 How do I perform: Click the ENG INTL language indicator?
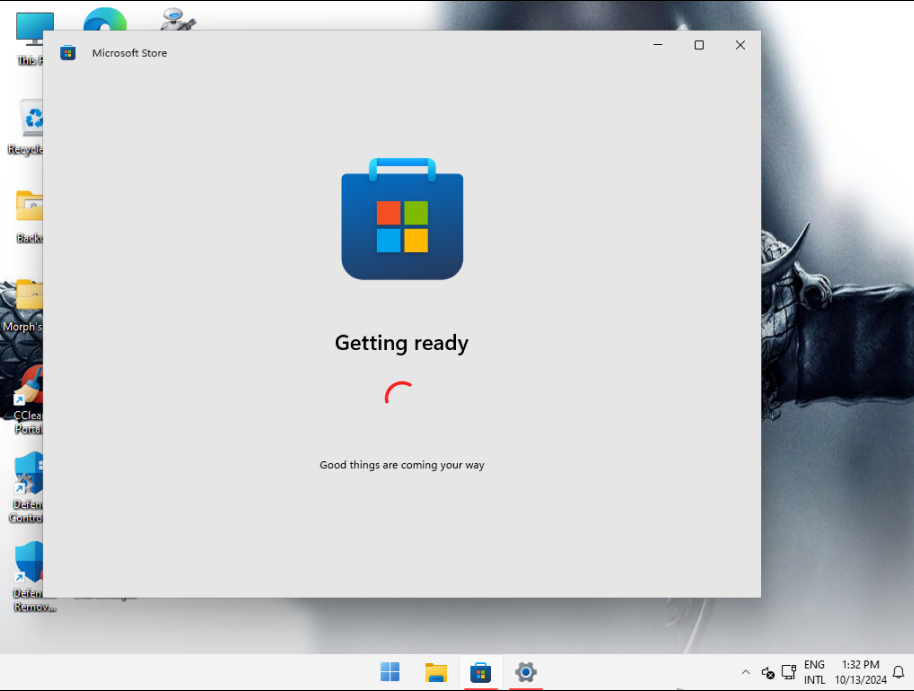(814, 672)
